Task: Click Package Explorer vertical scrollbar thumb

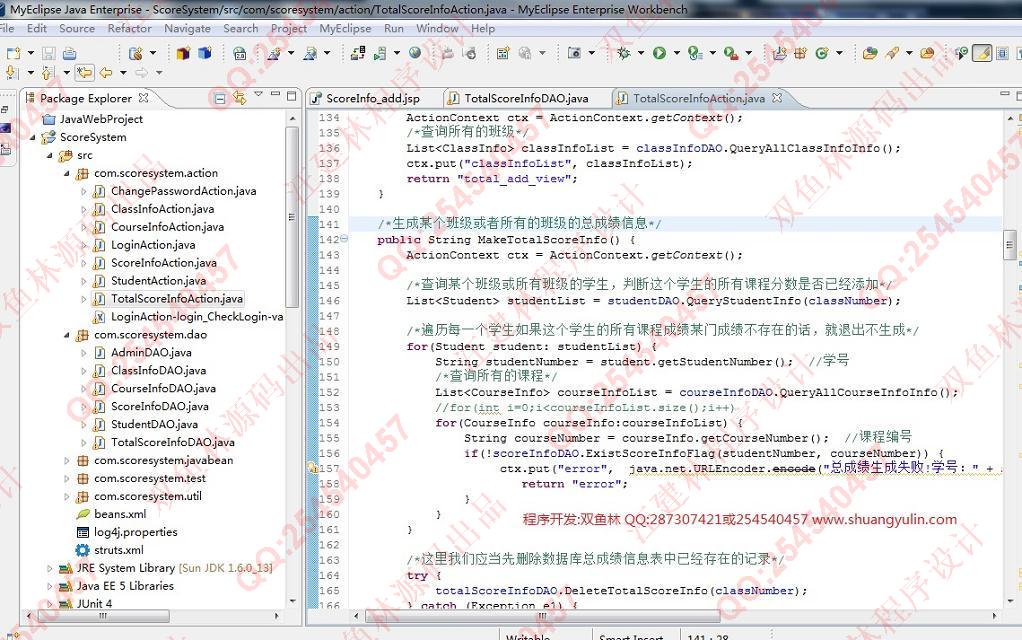Action: (x=292, y=218)
